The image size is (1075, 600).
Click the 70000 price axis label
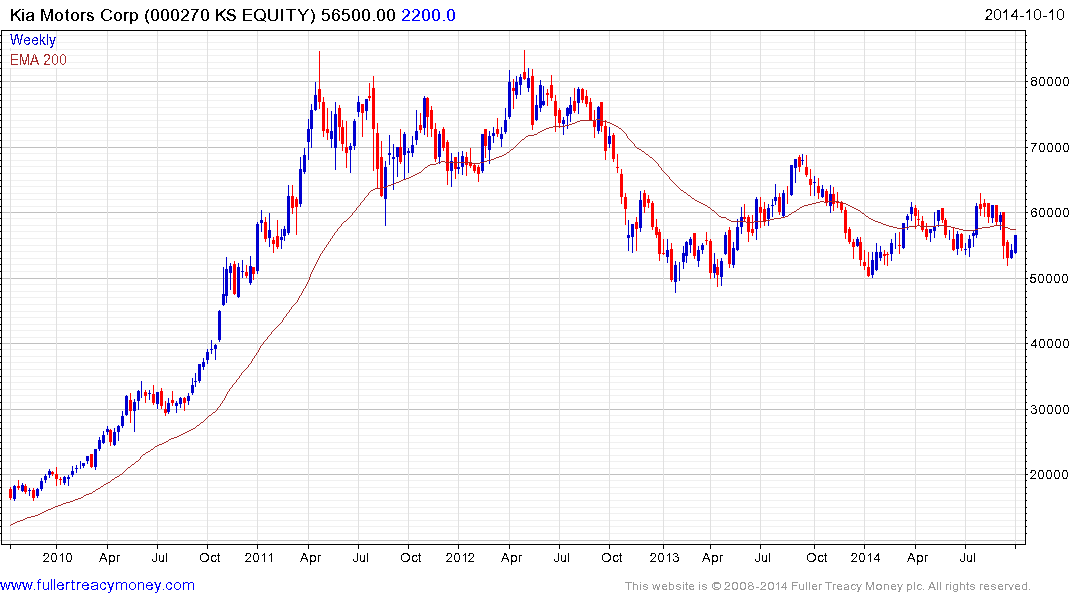coord(1050,147)
